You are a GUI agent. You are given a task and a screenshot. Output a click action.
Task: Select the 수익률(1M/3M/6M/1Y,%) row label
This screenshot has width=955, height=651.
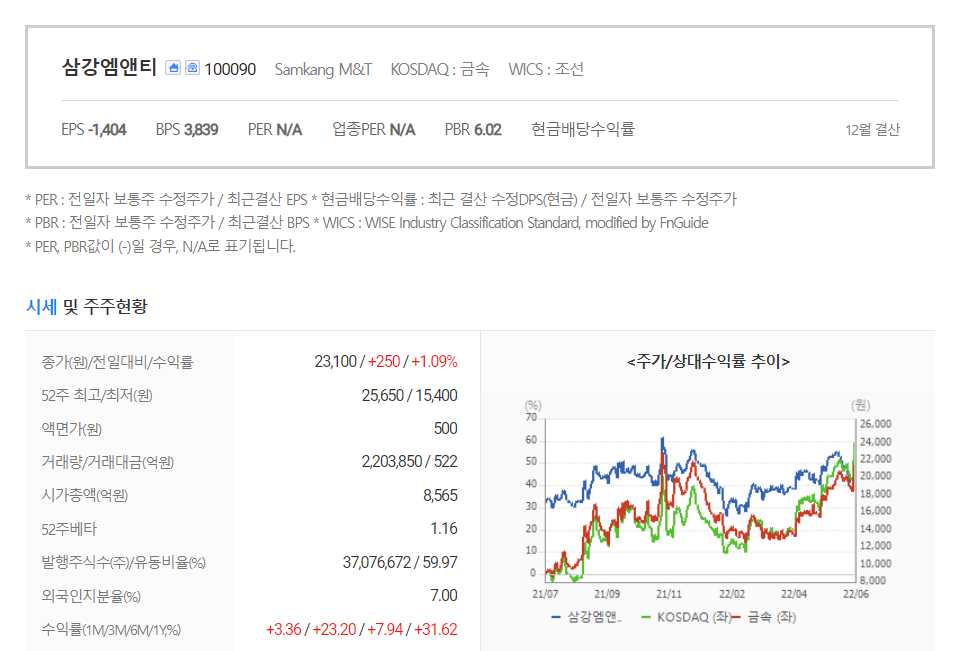point(111,630)
